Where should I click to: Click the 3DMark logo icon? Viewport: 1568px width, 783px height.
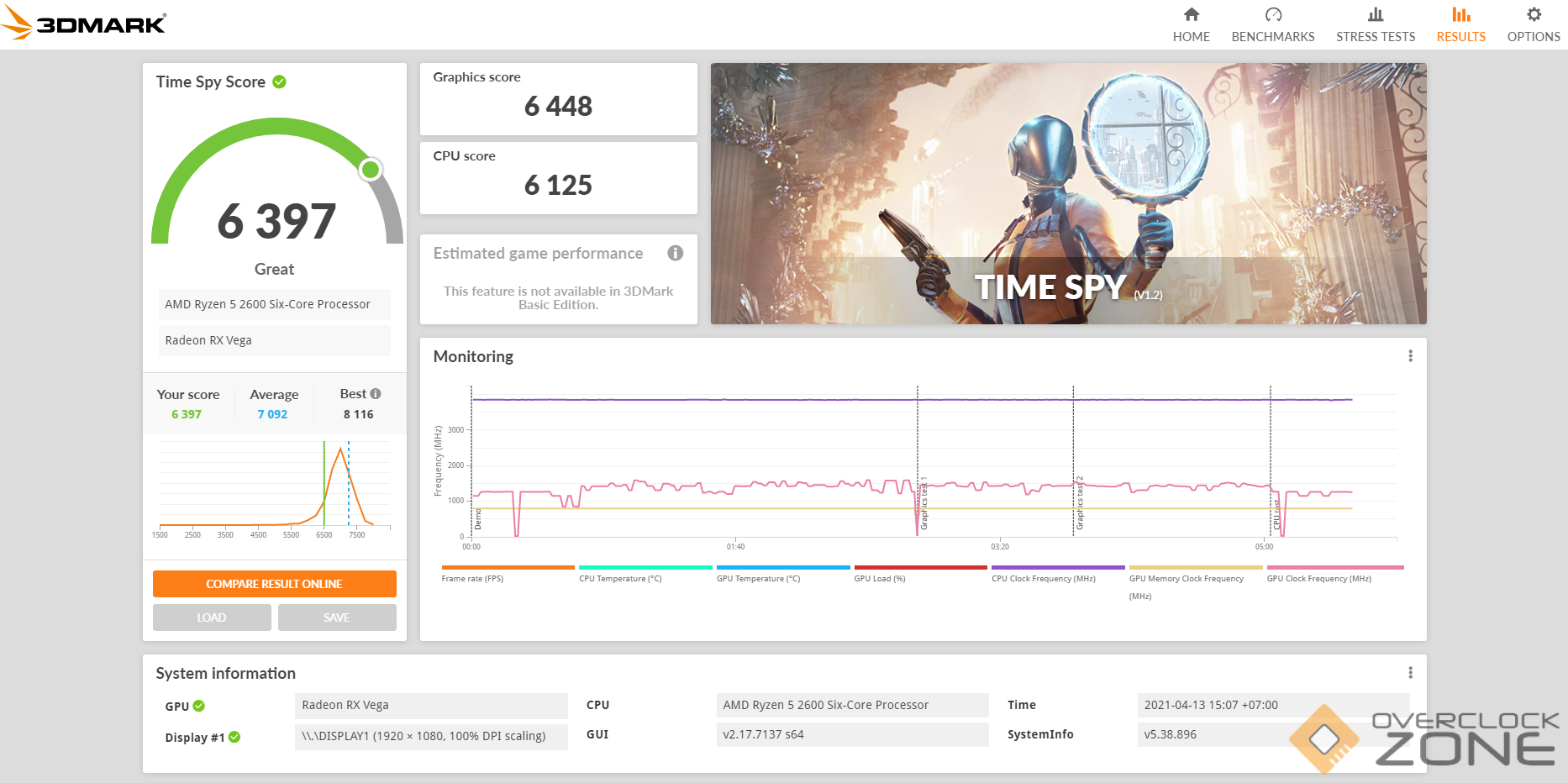(17, 23)
